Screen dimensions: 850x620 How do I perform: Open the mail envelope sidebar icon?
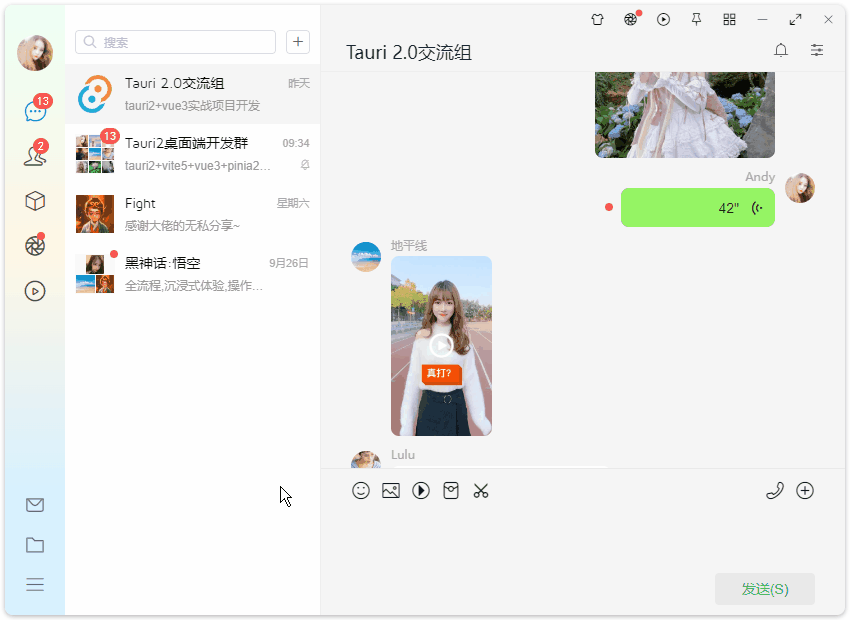(x=35, y=505)
